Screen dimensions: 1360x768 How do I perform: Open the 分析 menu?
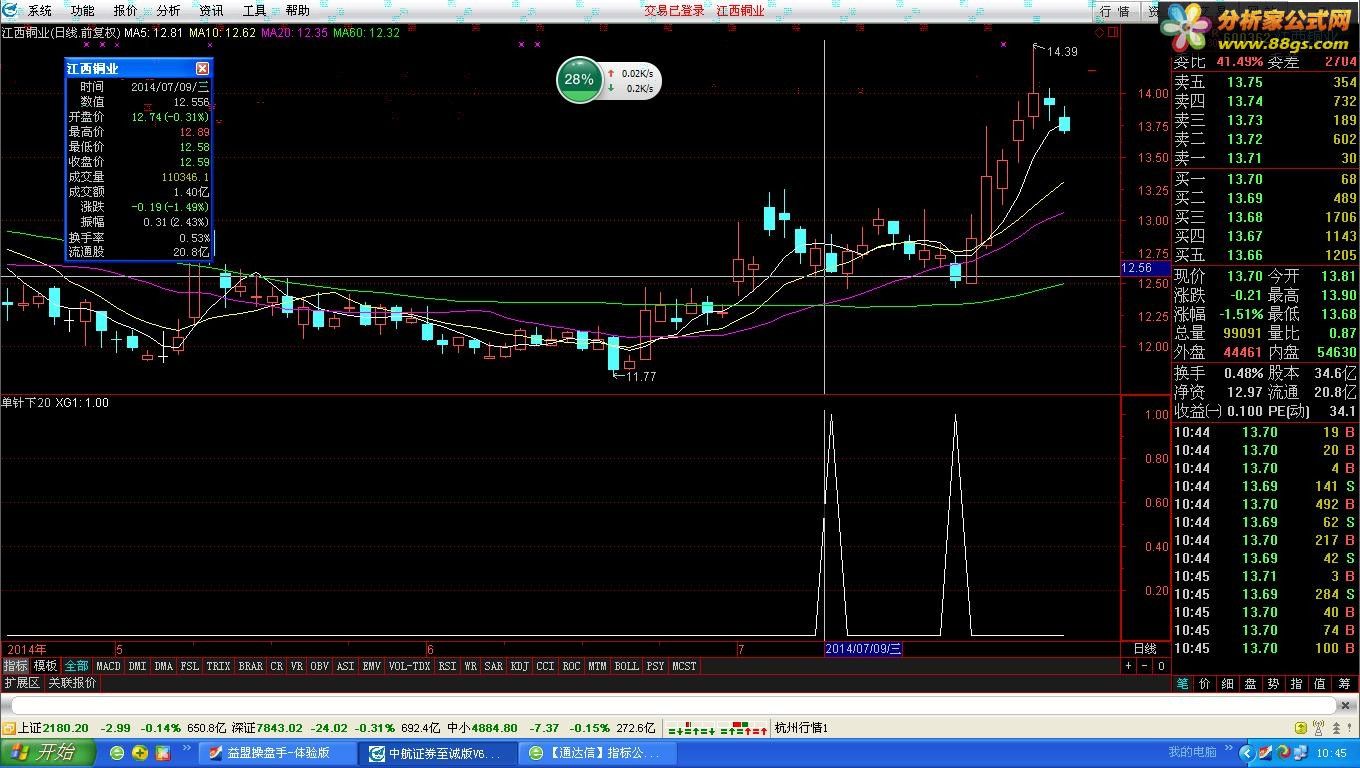(x=169, y=11)
